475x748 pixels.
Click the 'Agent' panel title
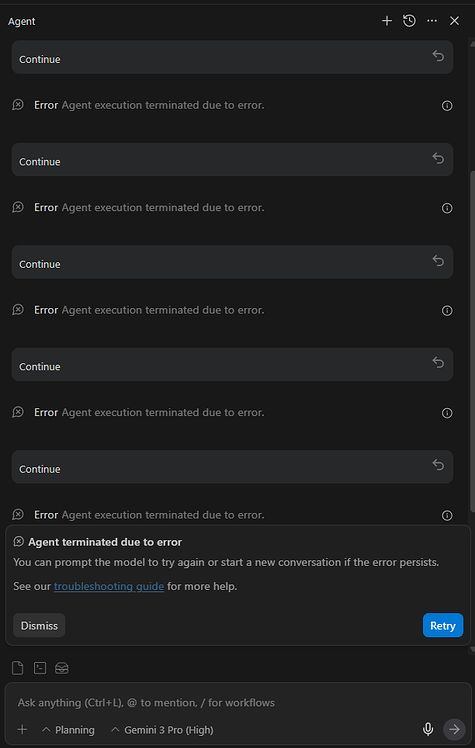(x=21, y=21)
